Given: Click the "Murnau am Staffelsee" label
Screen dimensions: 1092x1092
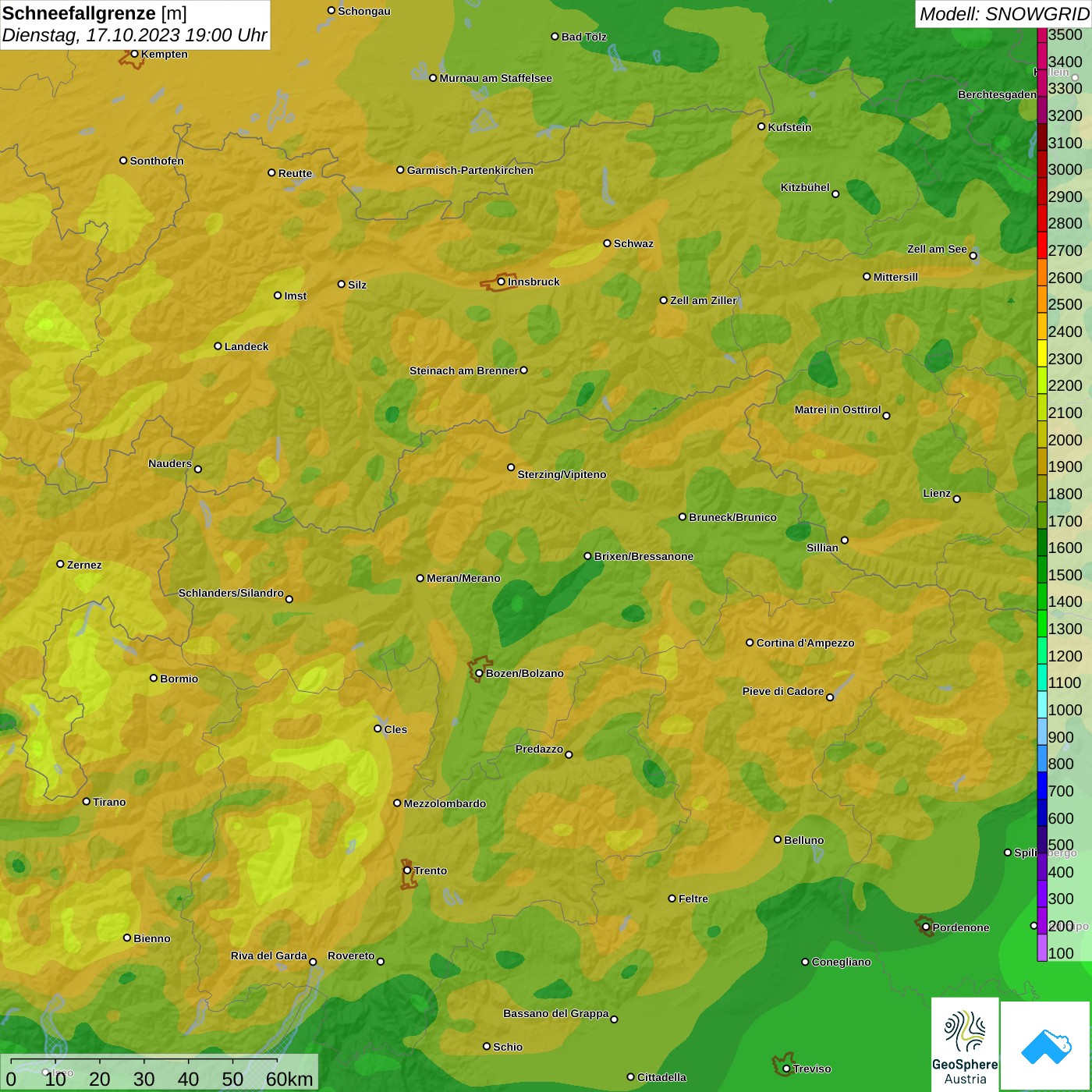Looking at the screenshot, I should coord(496,78).
